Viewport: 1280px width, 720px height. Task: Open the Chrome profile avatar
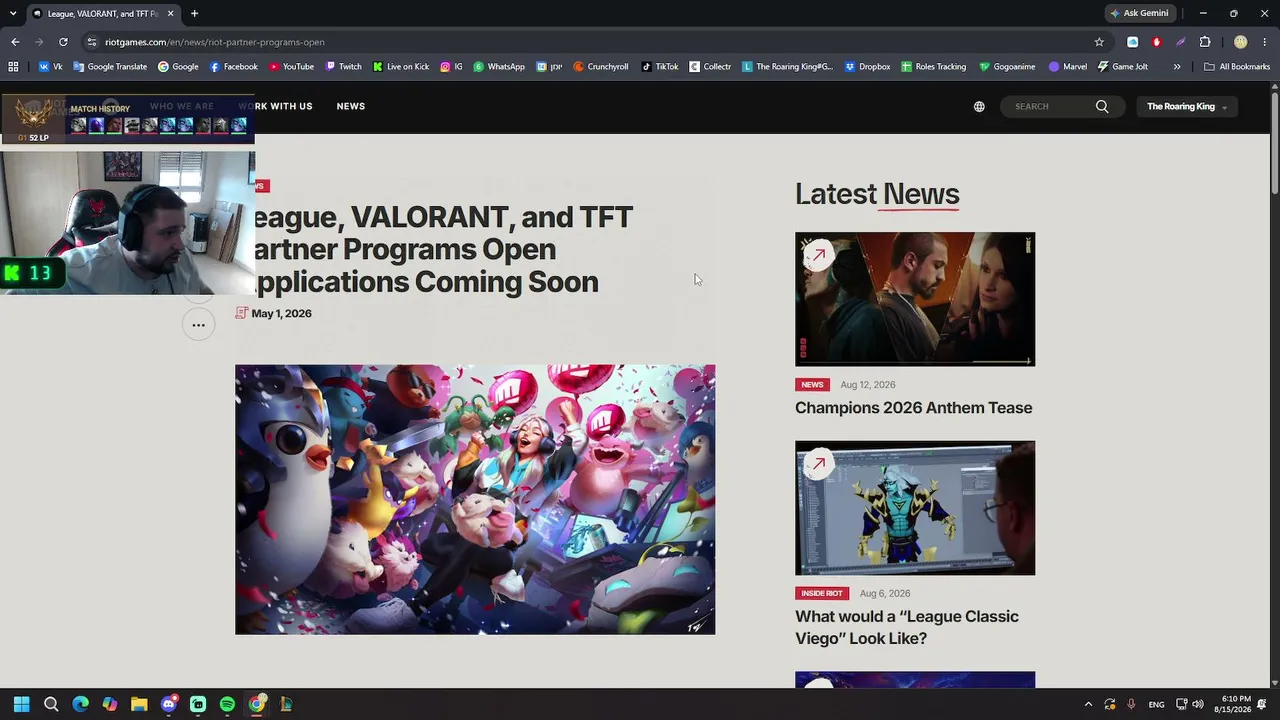pyautogui.click(x=1241, y=42)
